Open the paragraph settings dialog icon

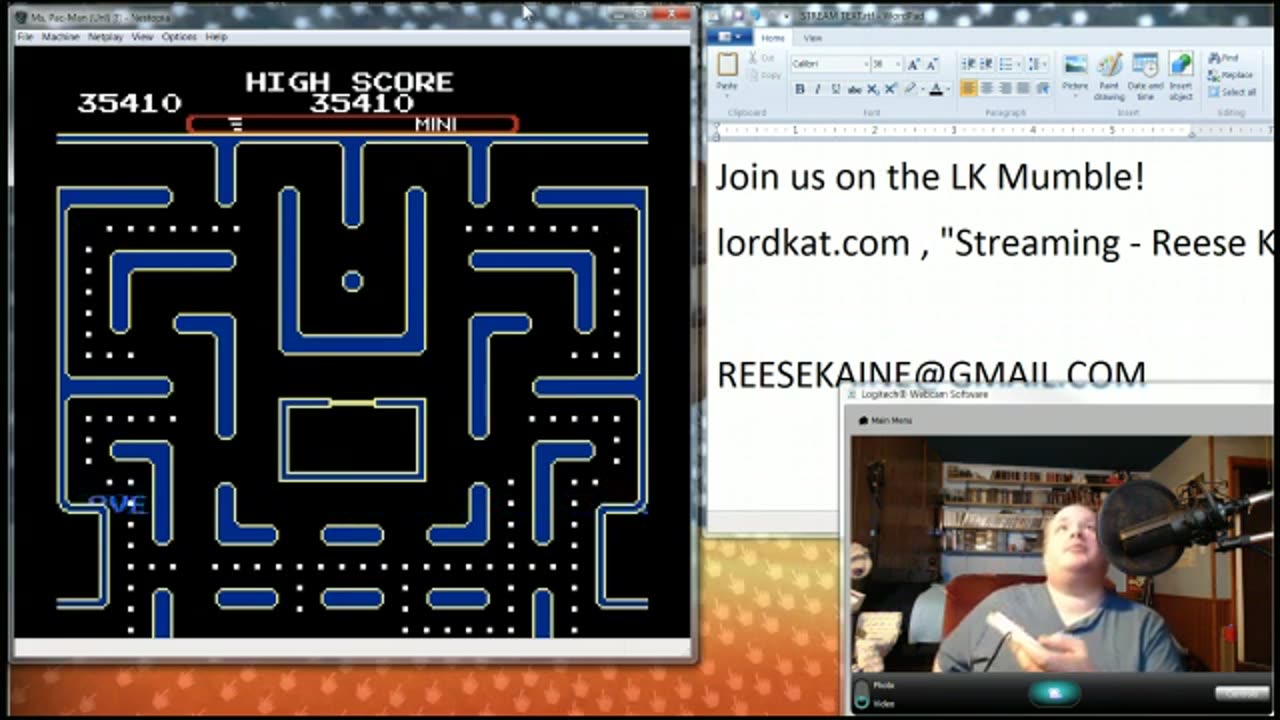1043,89
